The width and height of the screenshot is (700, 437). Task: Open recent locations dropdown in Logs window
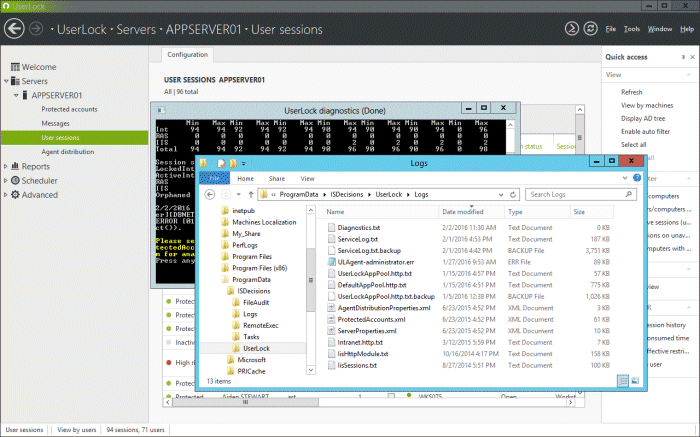click(x=239, y=195)
